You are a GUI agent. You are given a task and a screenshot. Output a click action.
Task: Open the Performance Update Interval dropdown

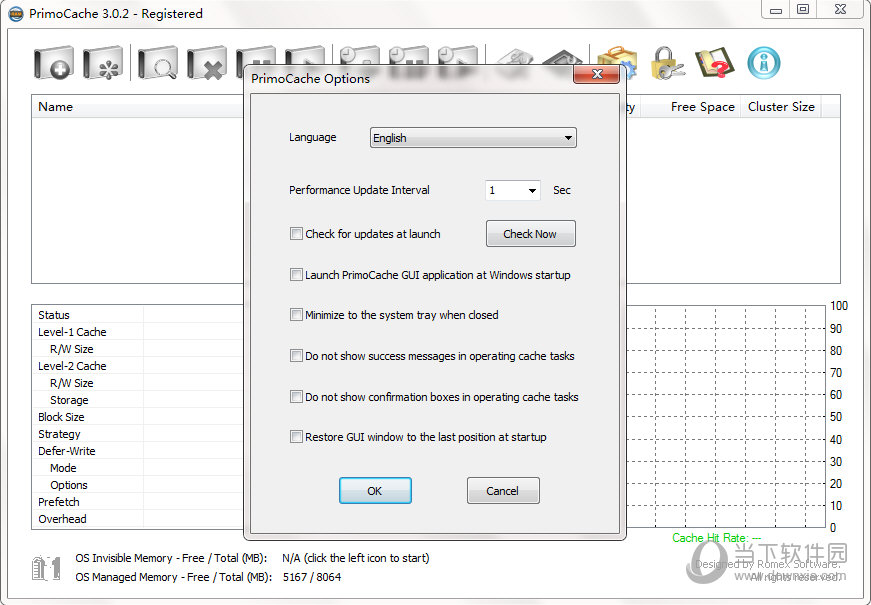[512, 190]
